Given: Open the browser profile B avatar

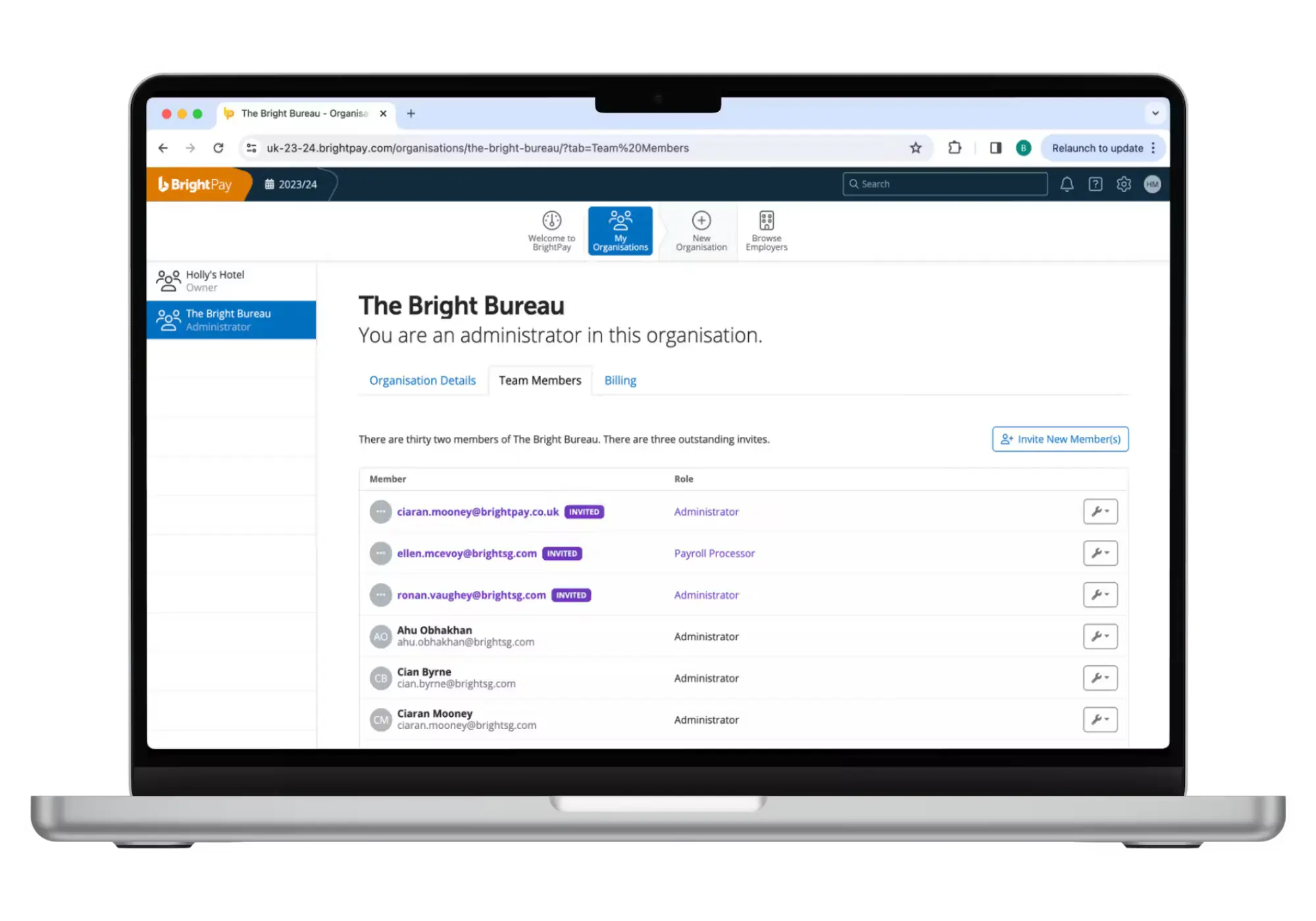Looking at the screenshot, I should (x=1023, y=148).
